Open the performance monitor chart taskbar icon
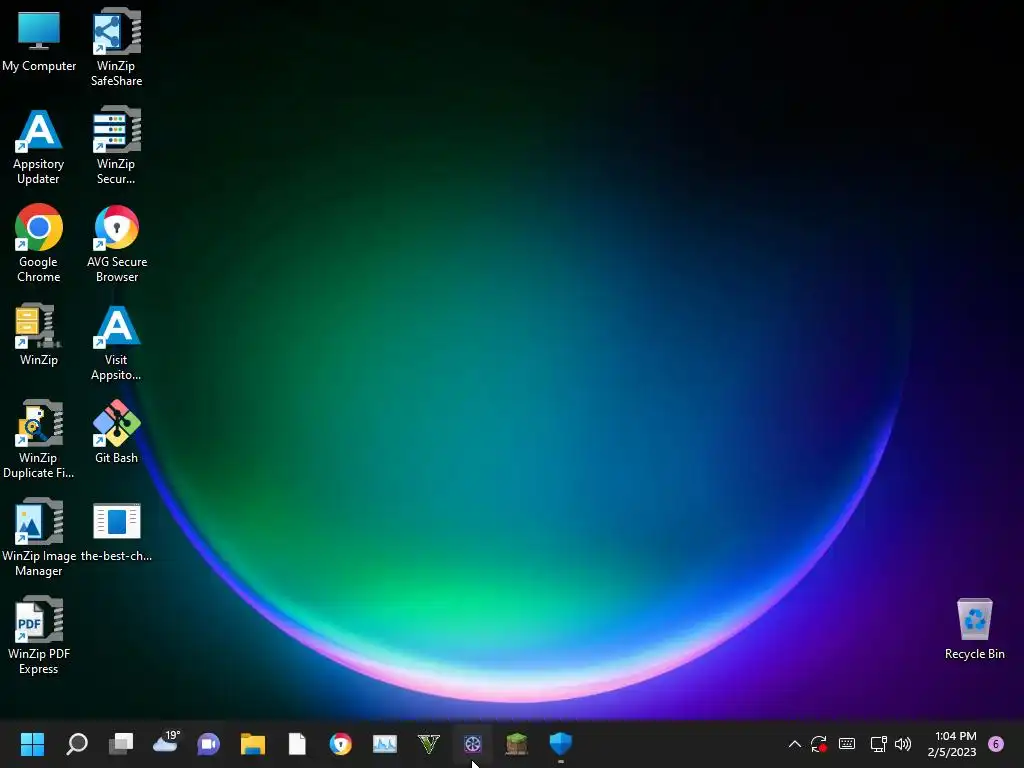 click(x=385, y=744)
